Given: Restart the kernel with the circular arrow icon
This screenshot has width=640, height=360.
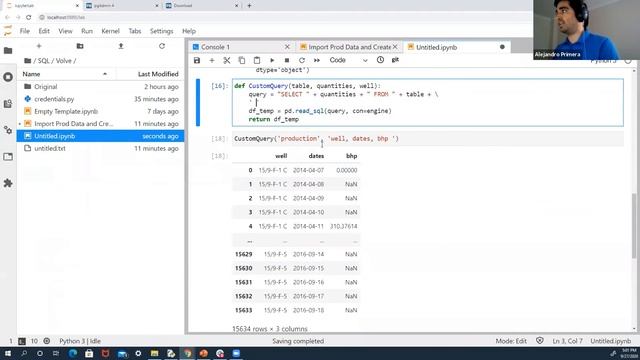Looking at the screenshot, I should [302, 60].
